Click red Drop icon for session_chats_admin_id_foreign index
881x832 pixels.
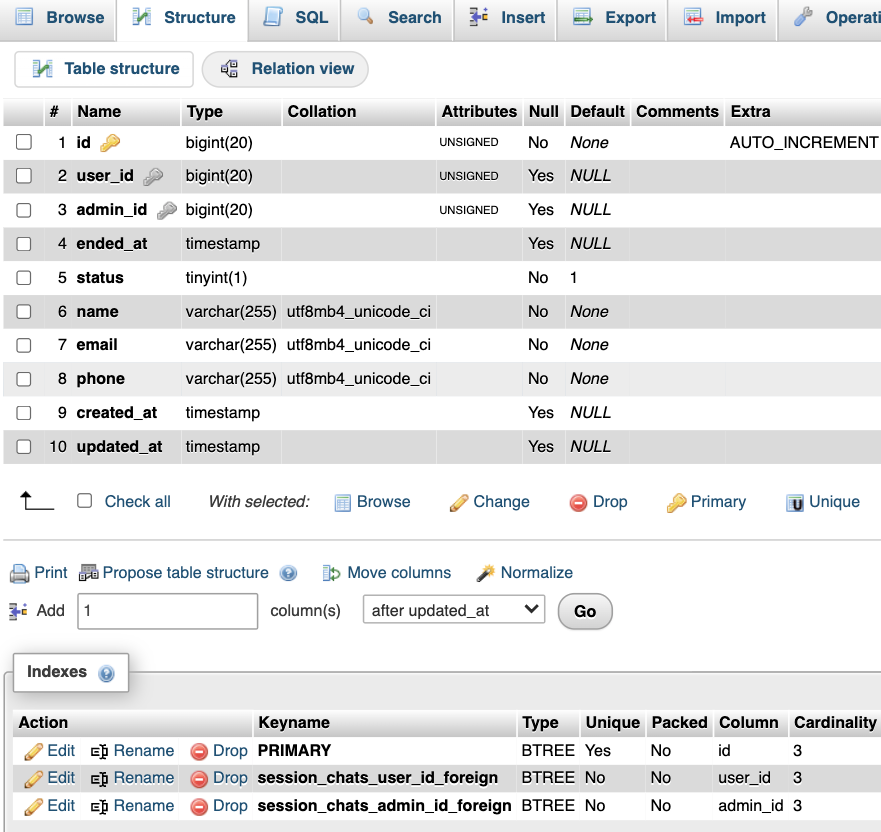pyautogui.click(x=199, y=807)
